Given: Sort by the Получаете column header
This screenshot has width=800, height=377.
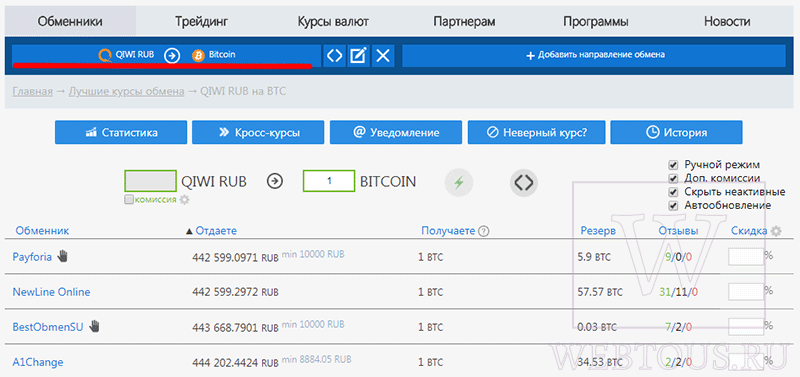Looking at the screenshot, I should point(448,231).
